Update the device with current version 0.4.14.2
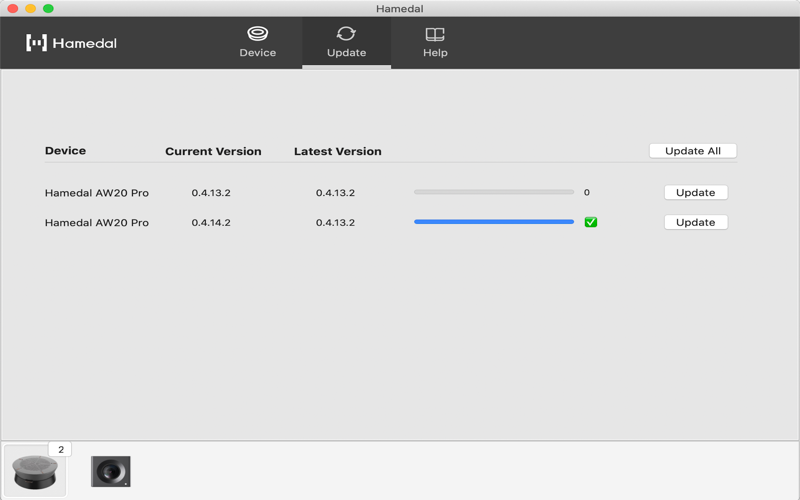The height and width of the screenshot is (500, 800). 696,222
